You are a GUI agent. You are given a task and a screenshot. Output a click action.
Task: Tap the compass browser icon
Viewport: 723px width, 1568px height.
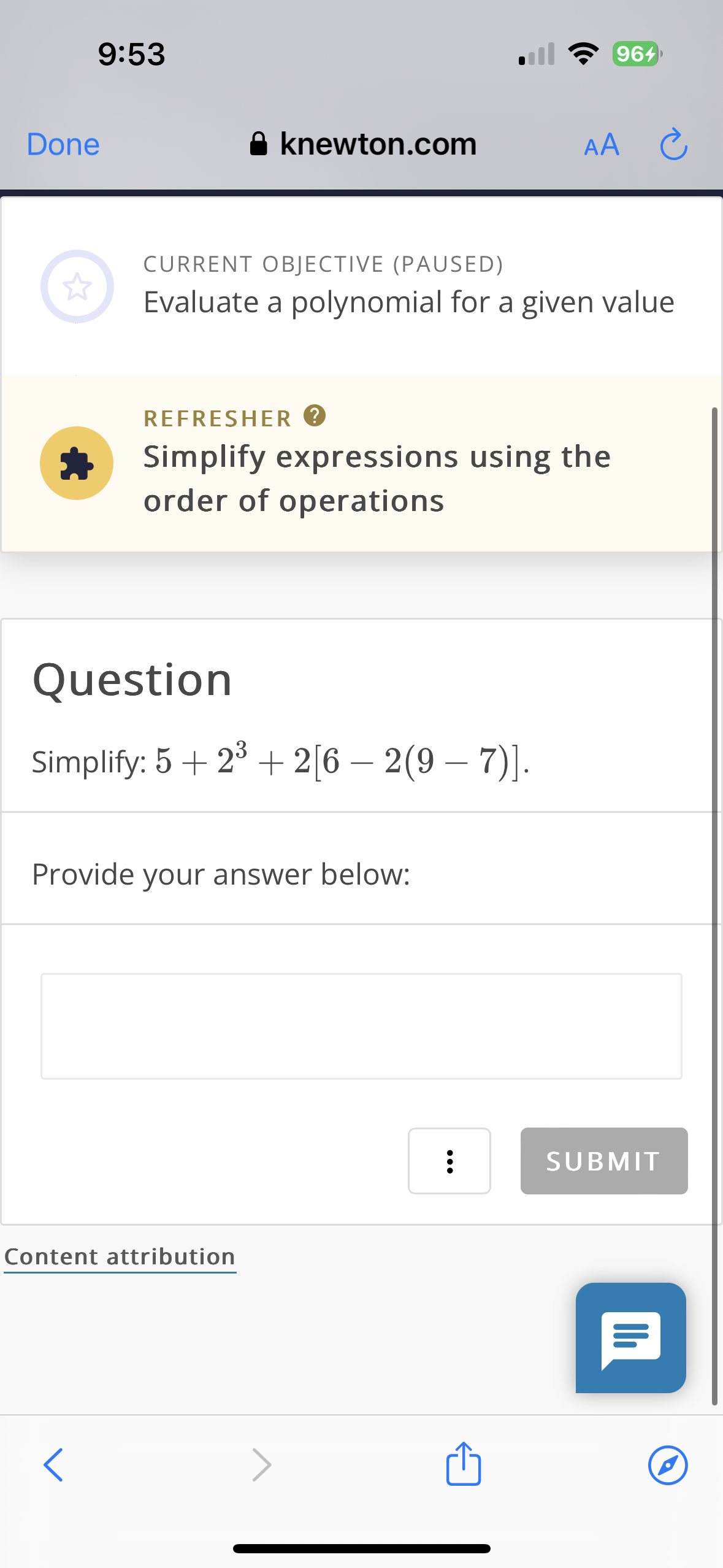[668, 1465]
